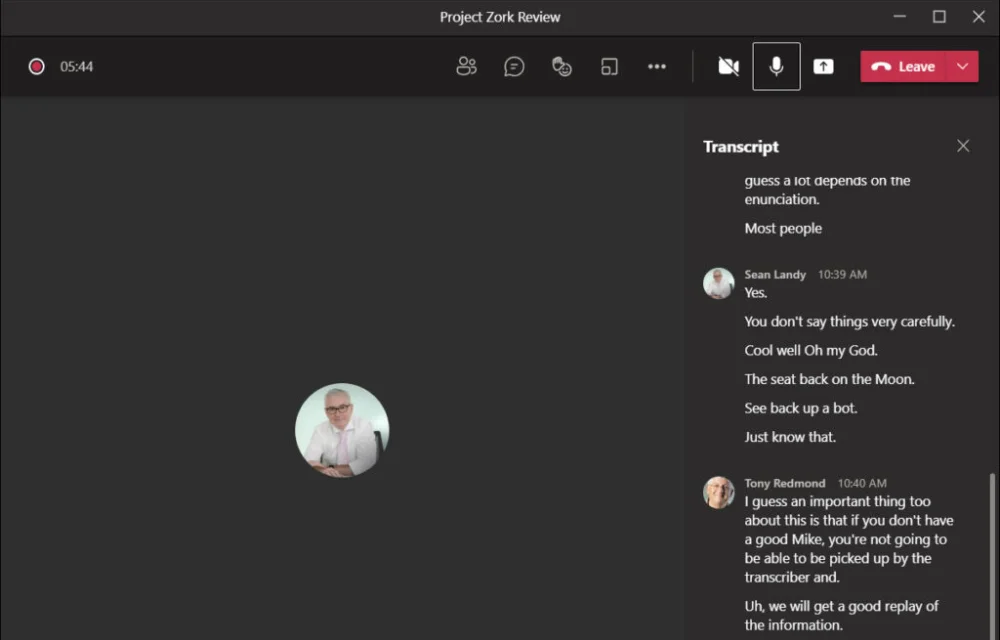Open the Participants panel
The width and height of the screenshot is (1000, 640).
tap(466, 66)
